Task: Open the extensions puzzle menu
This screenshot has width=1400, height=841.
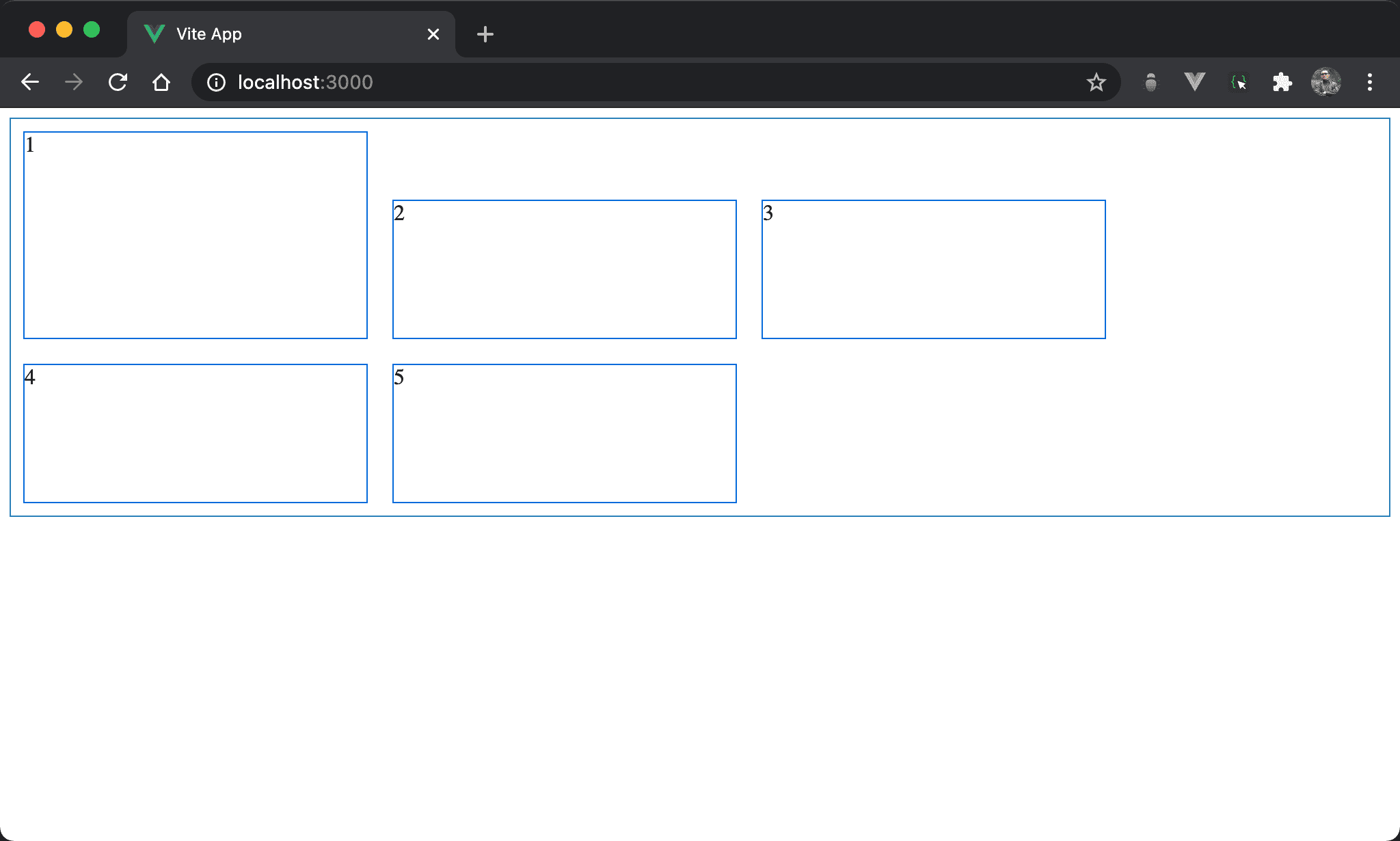Action: coord(1282,82)
